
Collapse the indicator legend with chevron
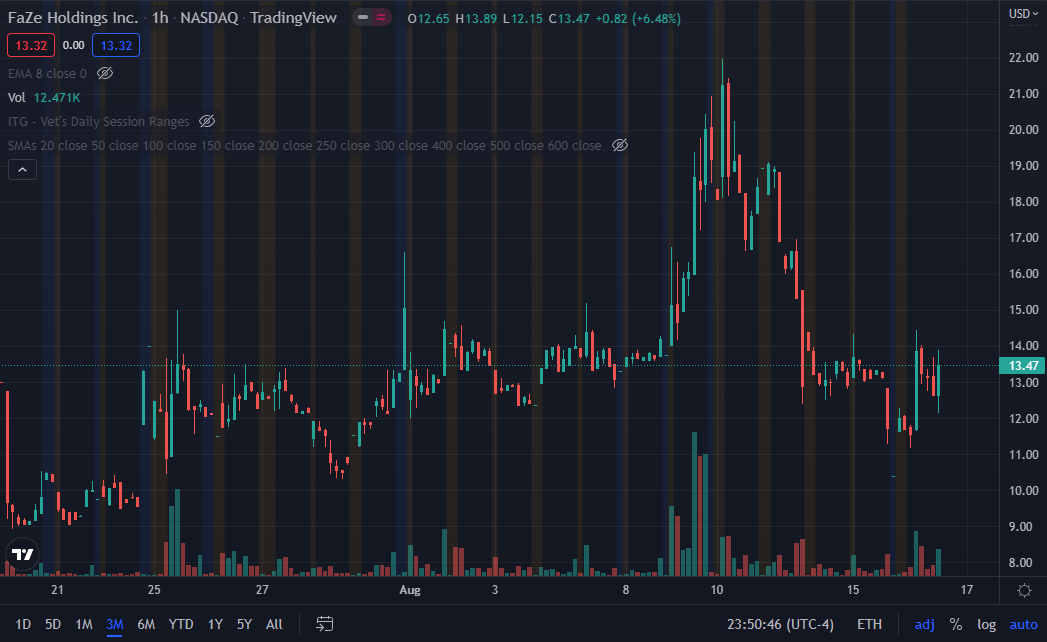point(22,170)
